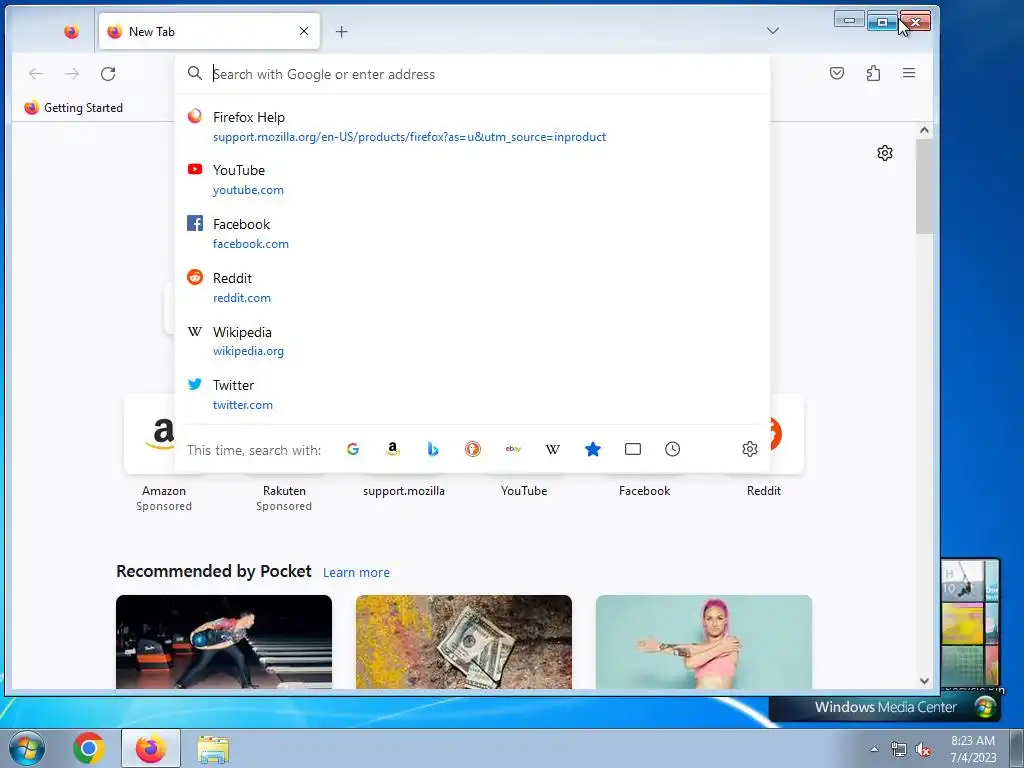Click the support.mozilla shortcut label
The height and width of the screenshot is (768, 1024).
404,490
